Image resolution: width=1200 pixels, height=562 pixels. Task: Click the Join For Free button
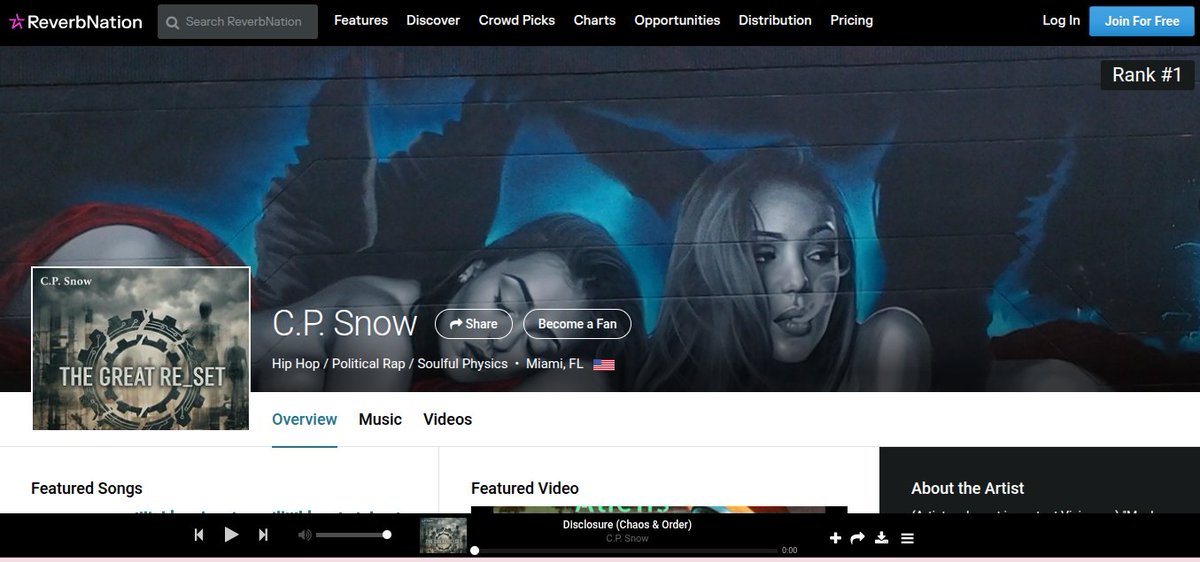(x=1142, y=21)
